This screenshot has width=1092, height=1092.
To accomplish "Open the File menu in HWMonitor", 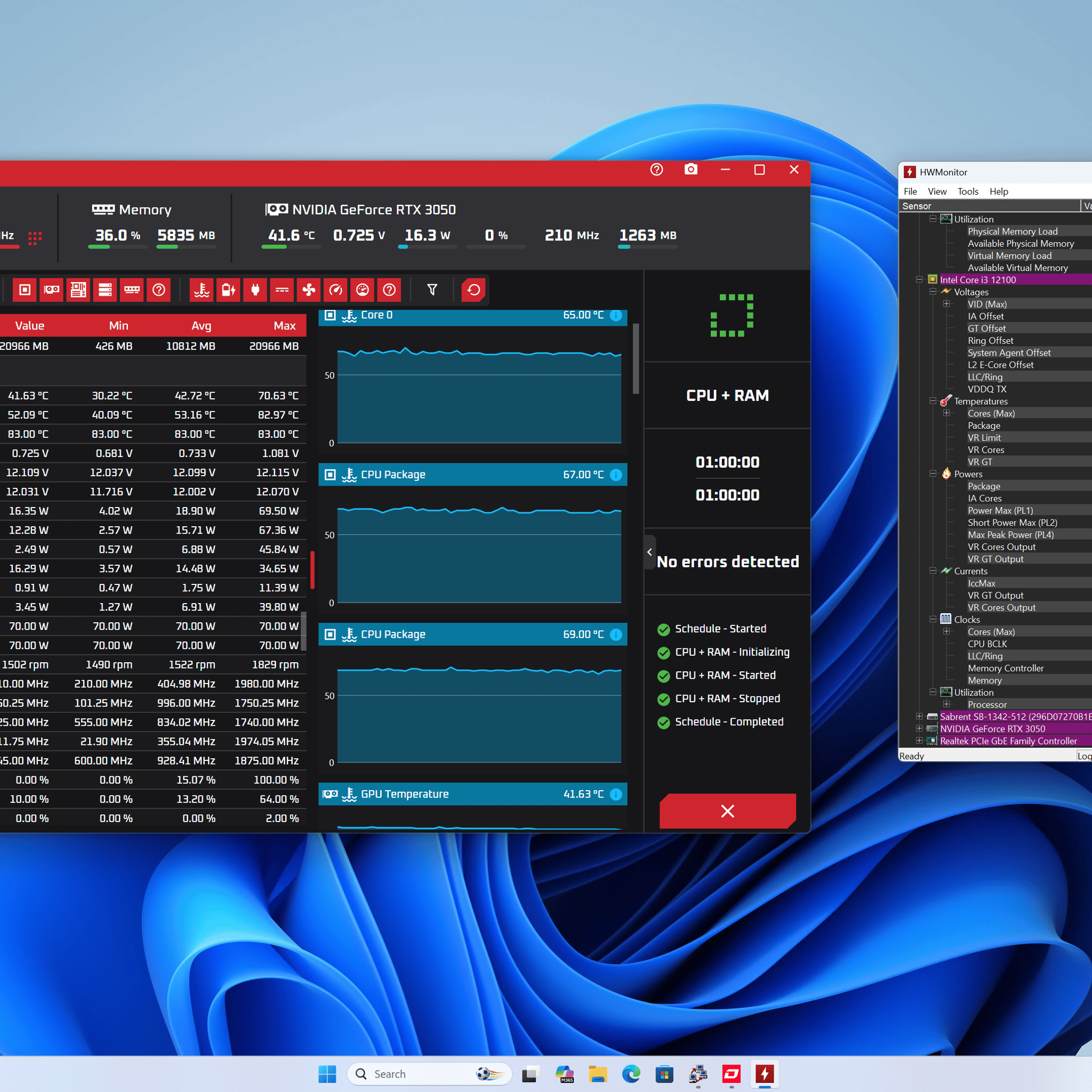I will (x=910, y=191).
